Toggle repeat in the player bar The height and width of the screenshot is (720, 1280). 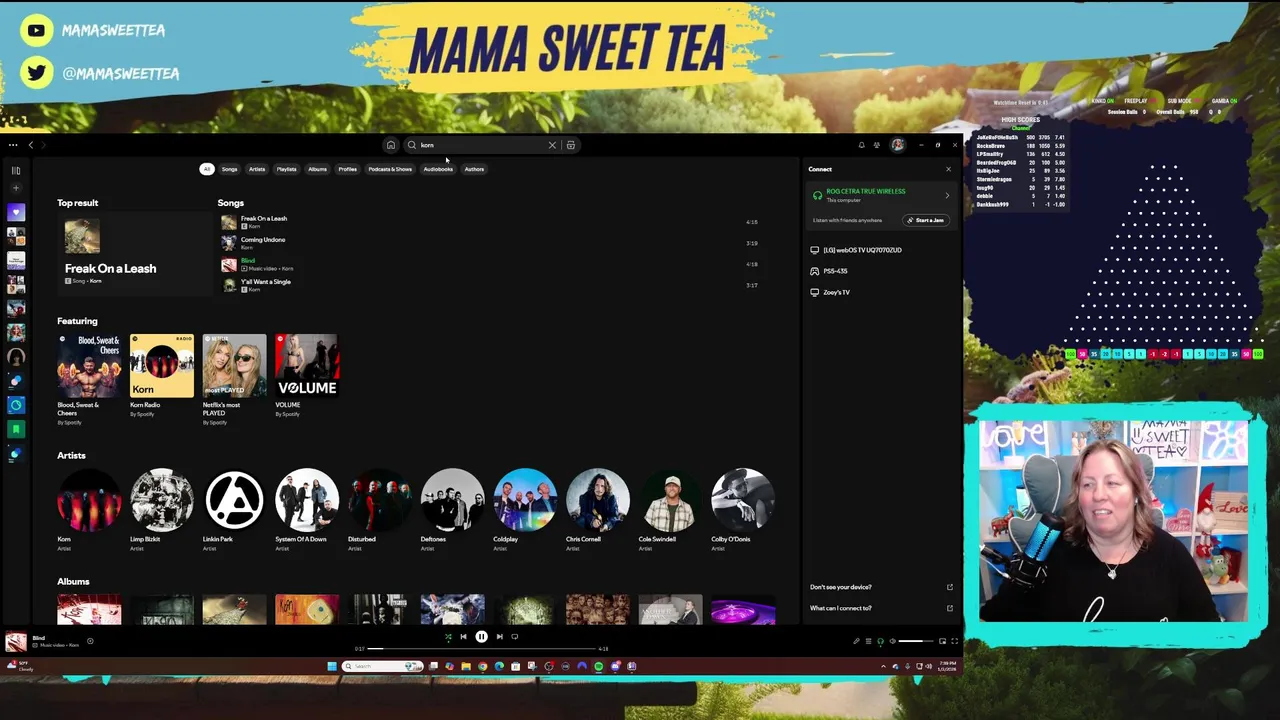pyautogui.click(x=515, y=636)
